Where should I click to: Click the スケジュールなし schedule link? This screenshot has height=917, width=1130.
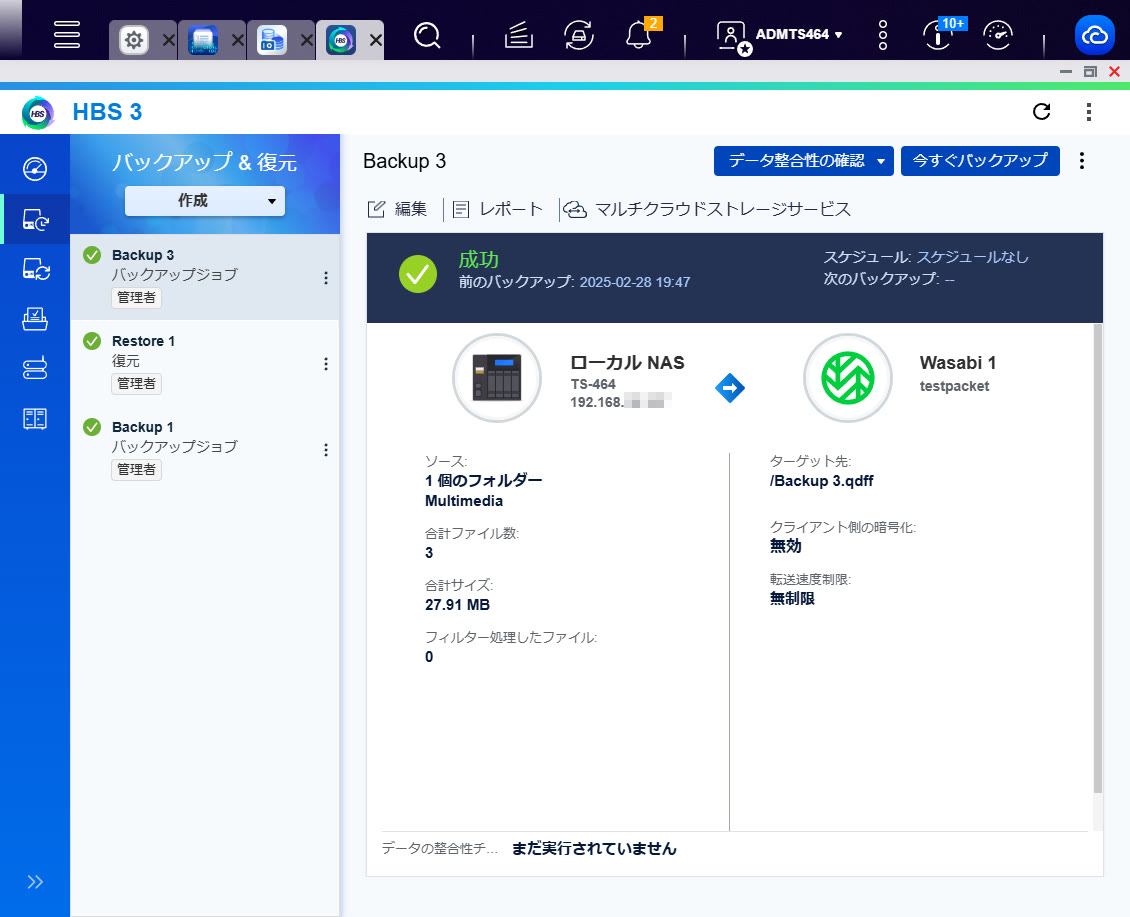[972, 257]
